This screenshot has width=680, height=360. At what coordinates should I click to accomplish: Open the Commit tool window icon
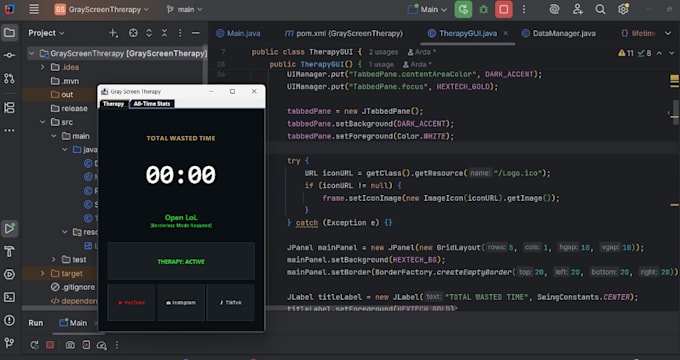click(x=9, y=56)
